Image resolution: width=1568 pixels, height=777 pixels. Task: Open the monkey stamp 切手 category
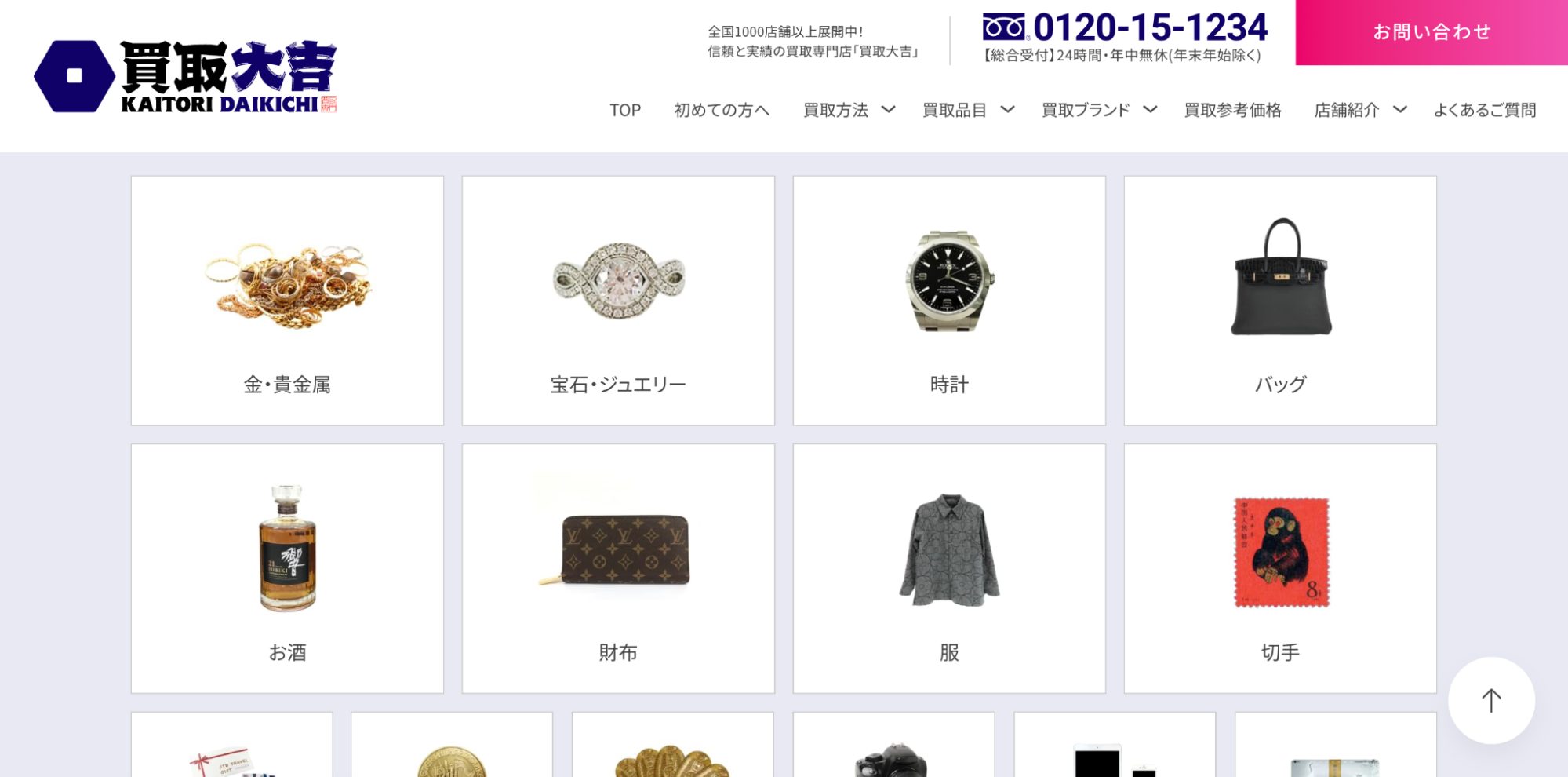1280,568
